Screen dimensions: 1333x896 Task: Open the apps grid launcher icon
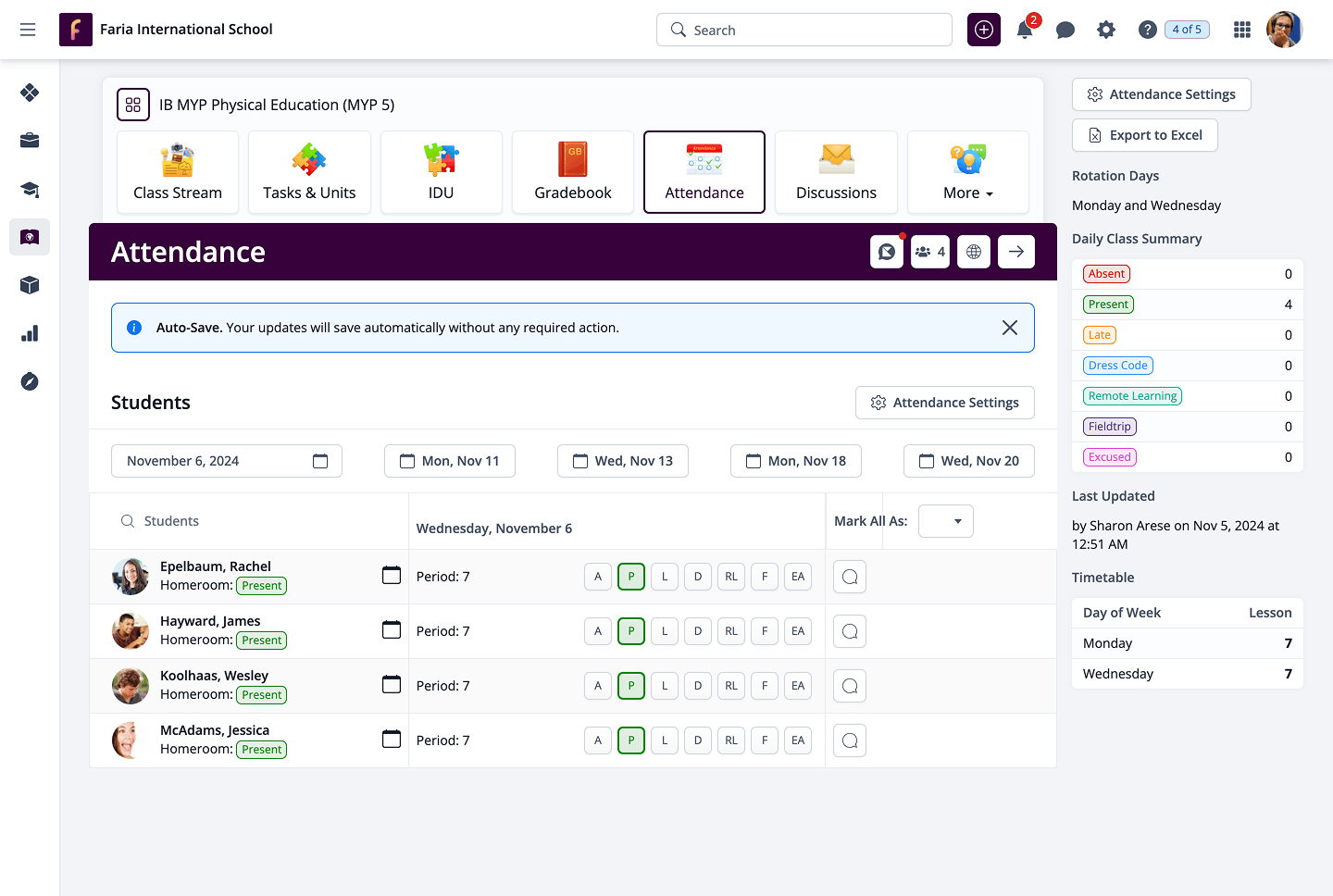coord(1242,30)
